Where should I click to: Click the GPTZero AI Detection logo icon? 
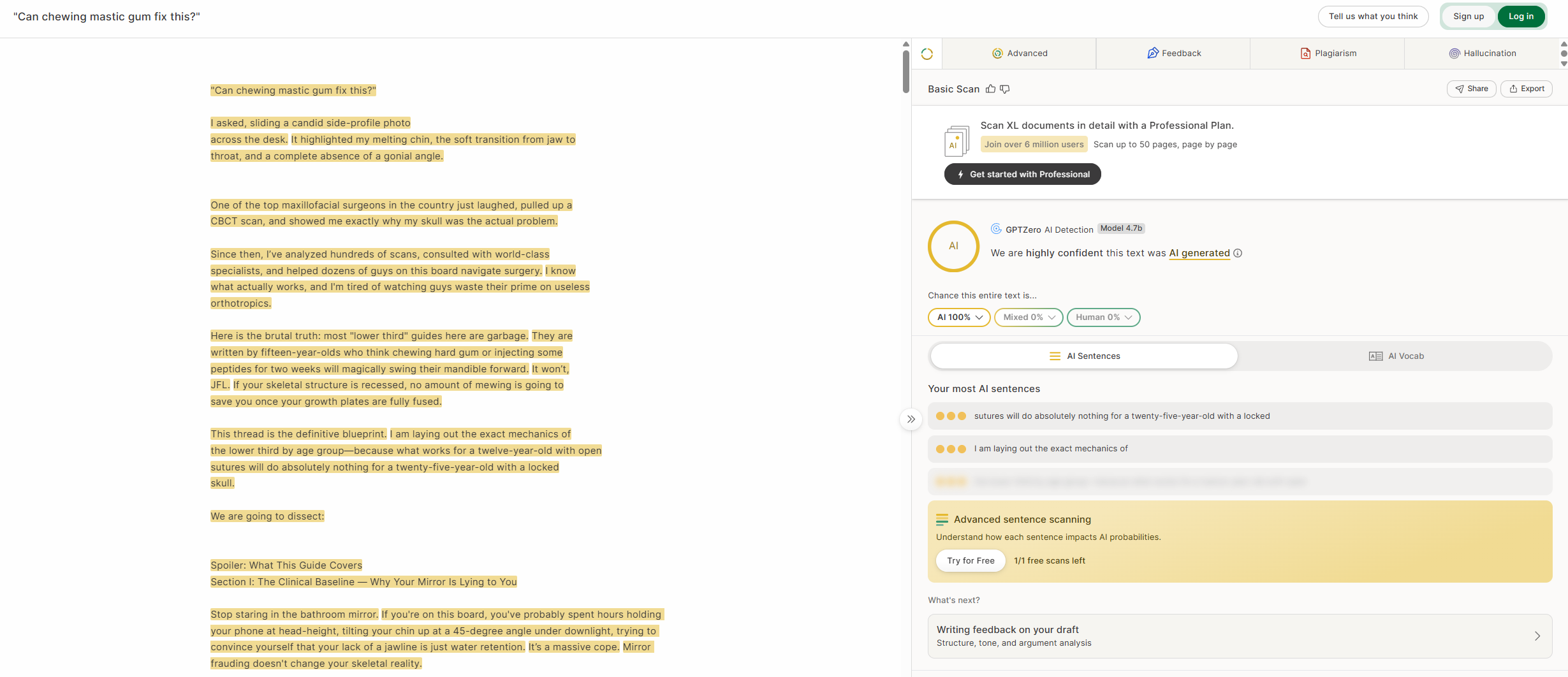tap(996, 229)
